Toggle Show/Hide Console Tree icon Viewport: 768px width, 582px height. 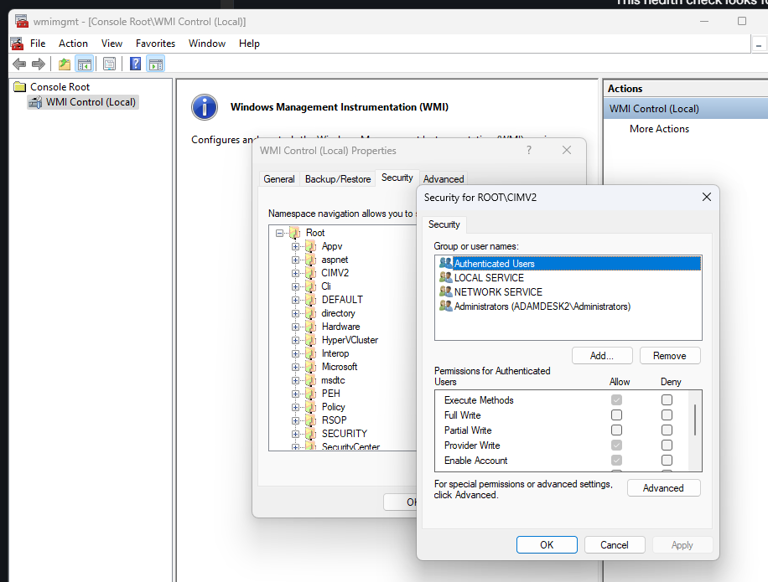point(85,64)
